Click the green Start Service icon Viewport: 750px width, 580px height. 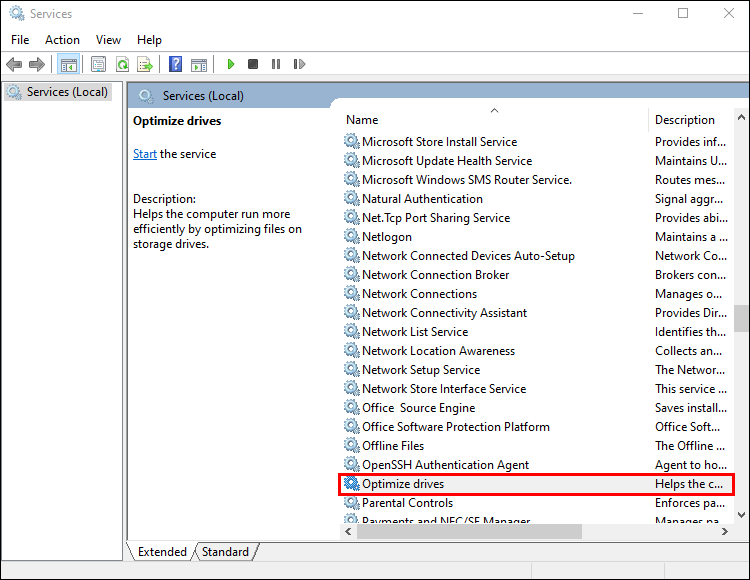(231, 64)
